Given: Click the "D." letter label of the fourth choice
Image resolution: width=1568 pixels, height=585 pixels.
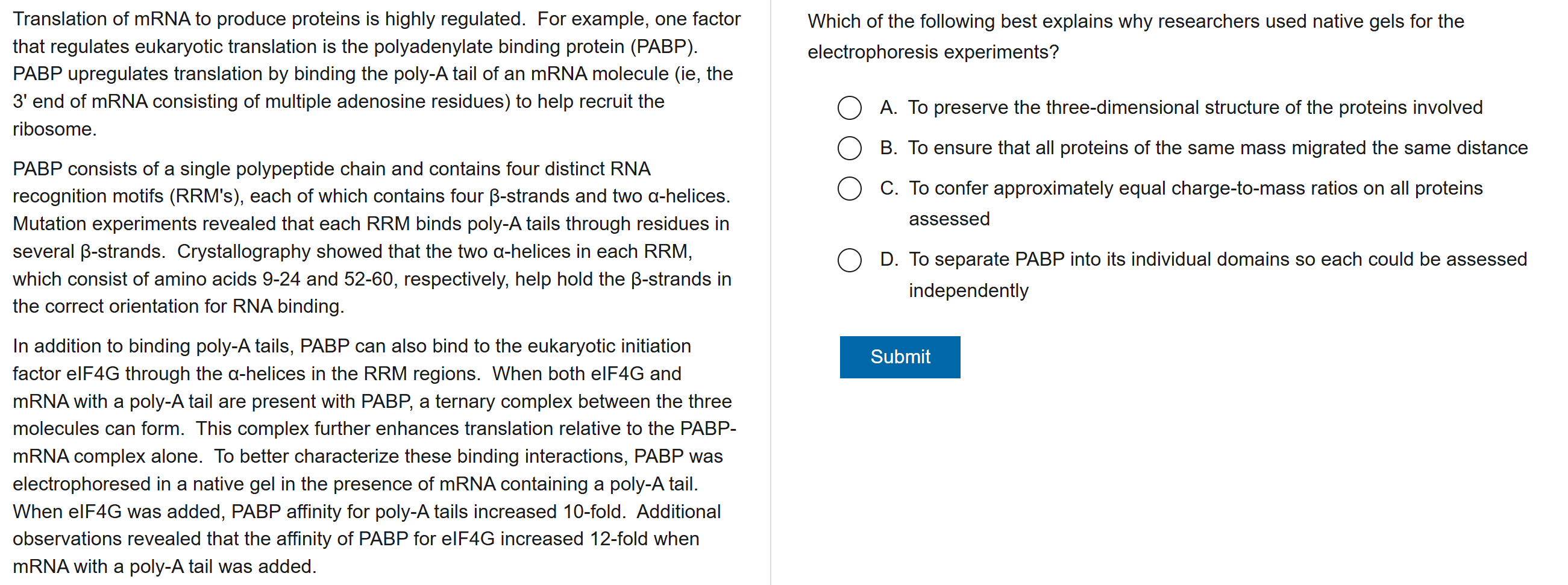Looking at the screenshot, I should pos(888,260).
